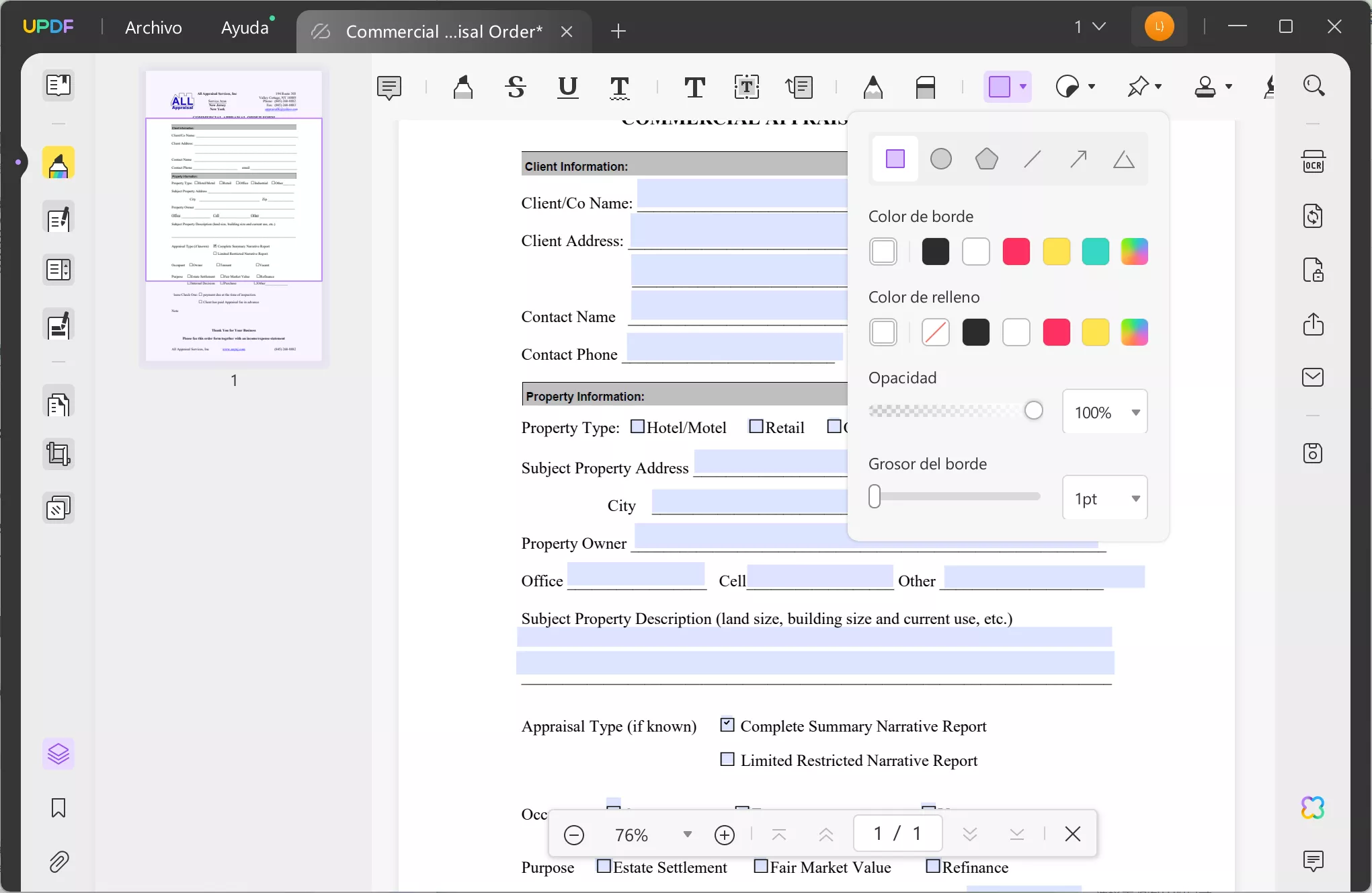This screenshot has width=1372, height=893.
Task: Check the Estate Settlement purpose box
Action: coord(604,866)
